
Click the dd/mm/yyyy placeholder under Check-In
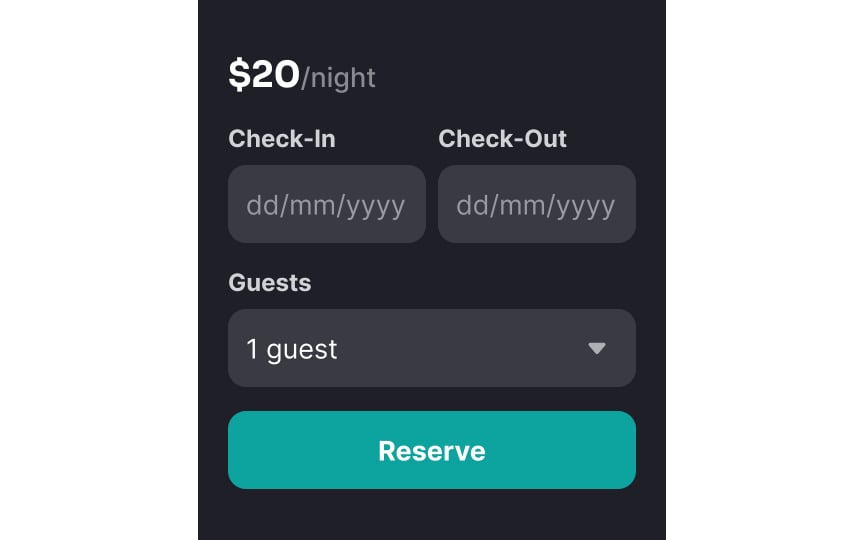[326, 206]
